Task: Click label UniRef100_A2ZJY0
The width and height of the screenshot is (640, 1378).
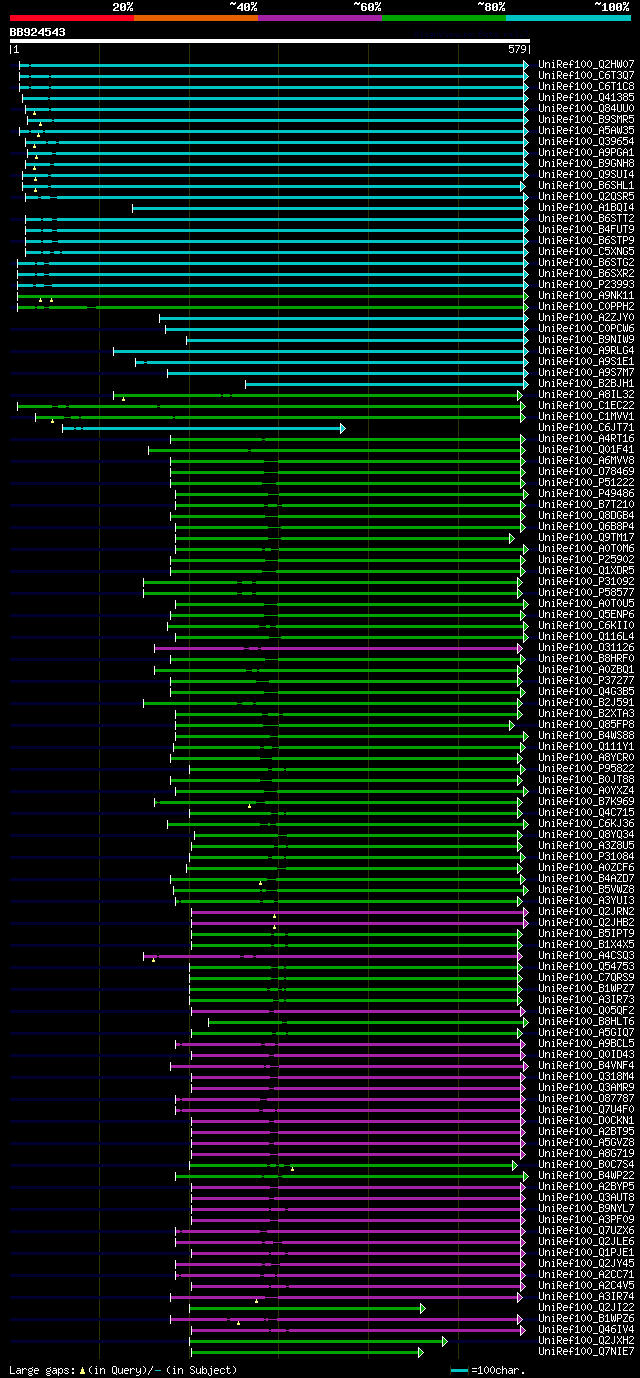Action: [586, 317]
